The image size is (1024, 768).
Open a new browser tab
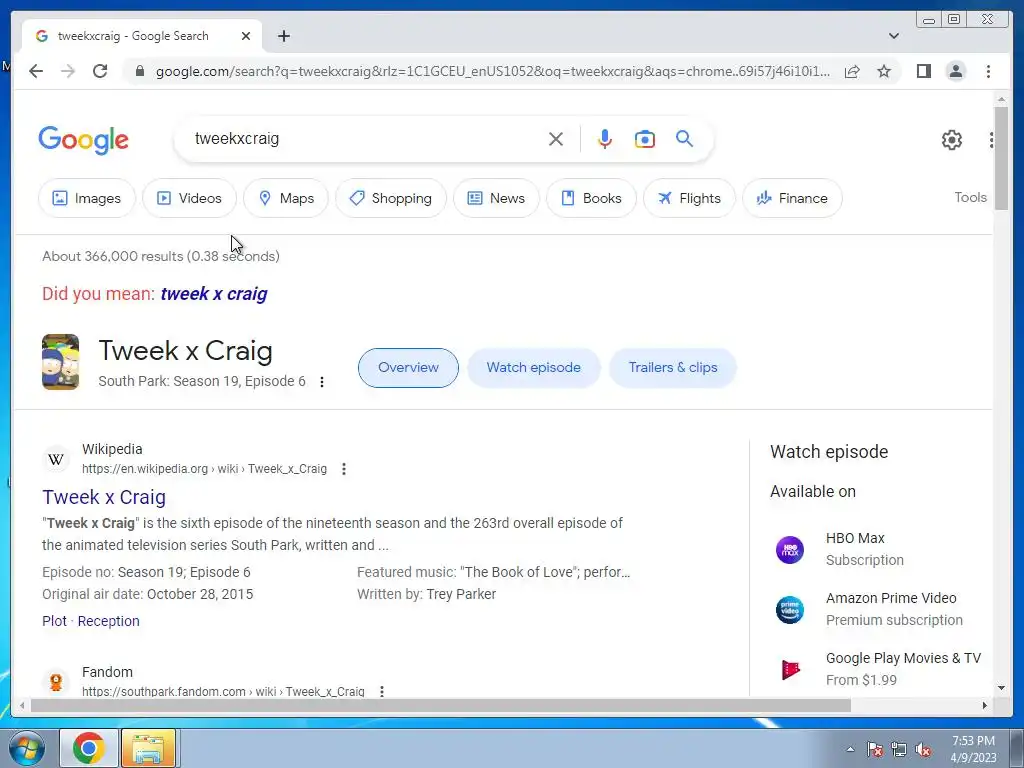(283, 36)
